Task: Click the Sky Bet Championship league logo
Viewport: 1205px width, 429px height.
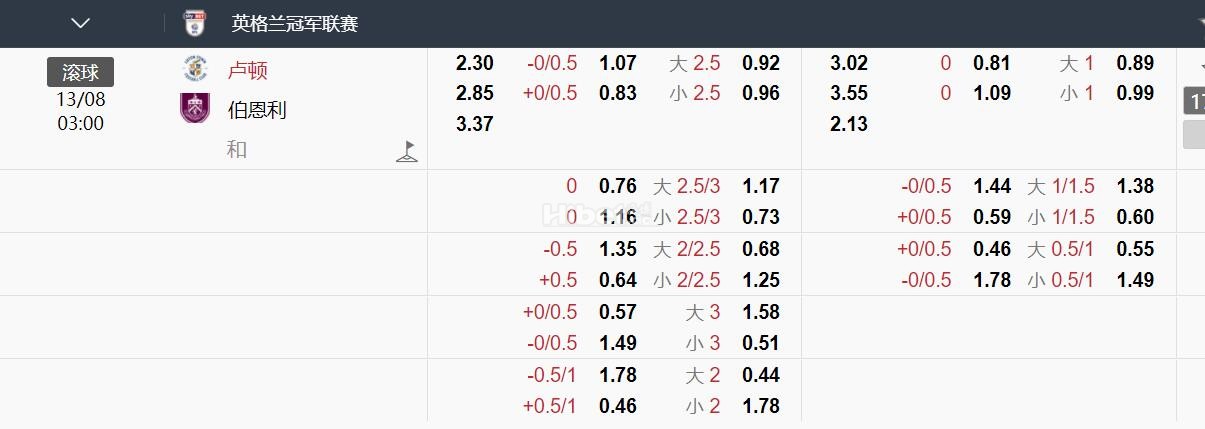Action: 194,23
